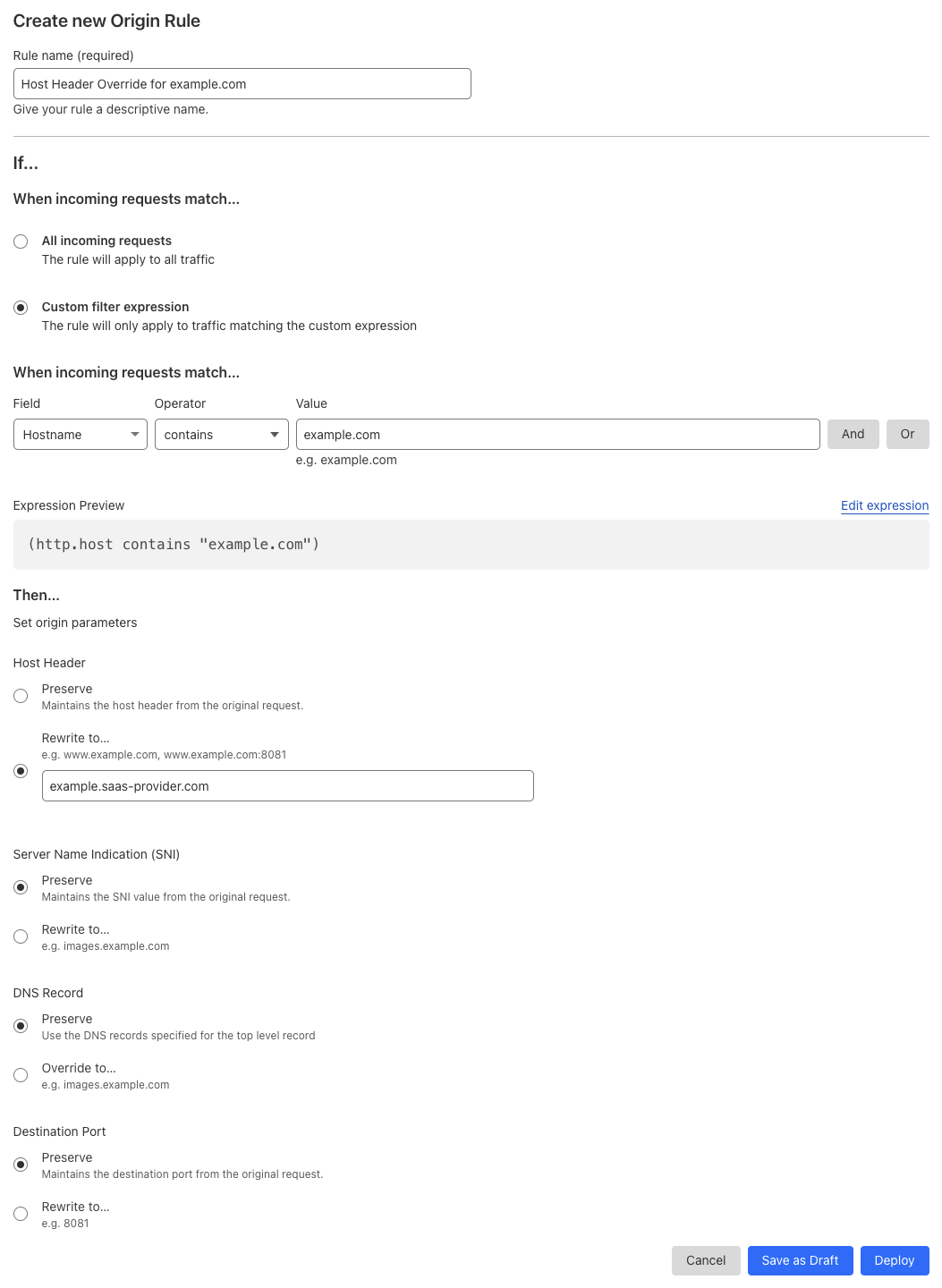Click the Cancel button
This screenshot has width=942, height=1288.
pos(705,1260)
